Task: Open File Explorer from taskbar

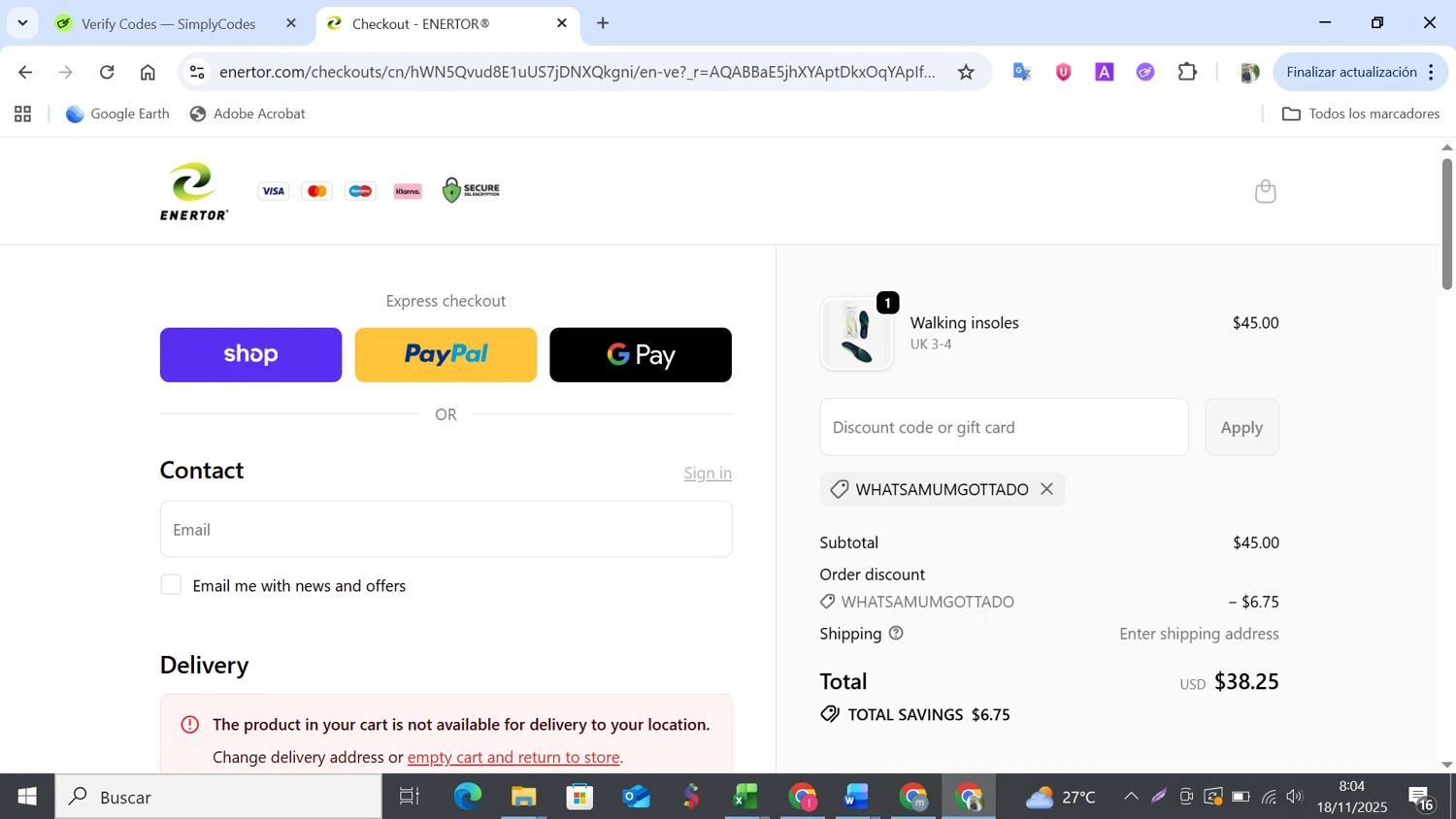Action: (x=524, y=797)
